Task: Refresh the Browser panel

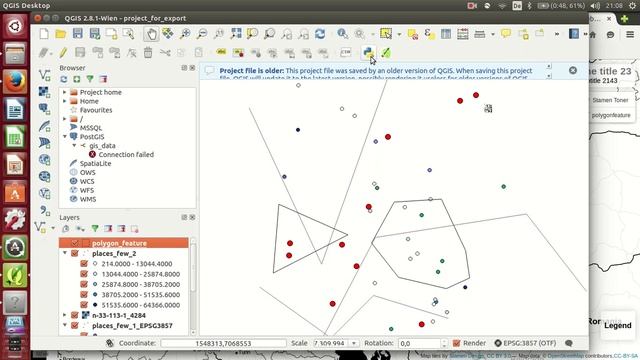Action: click(64, 79)
